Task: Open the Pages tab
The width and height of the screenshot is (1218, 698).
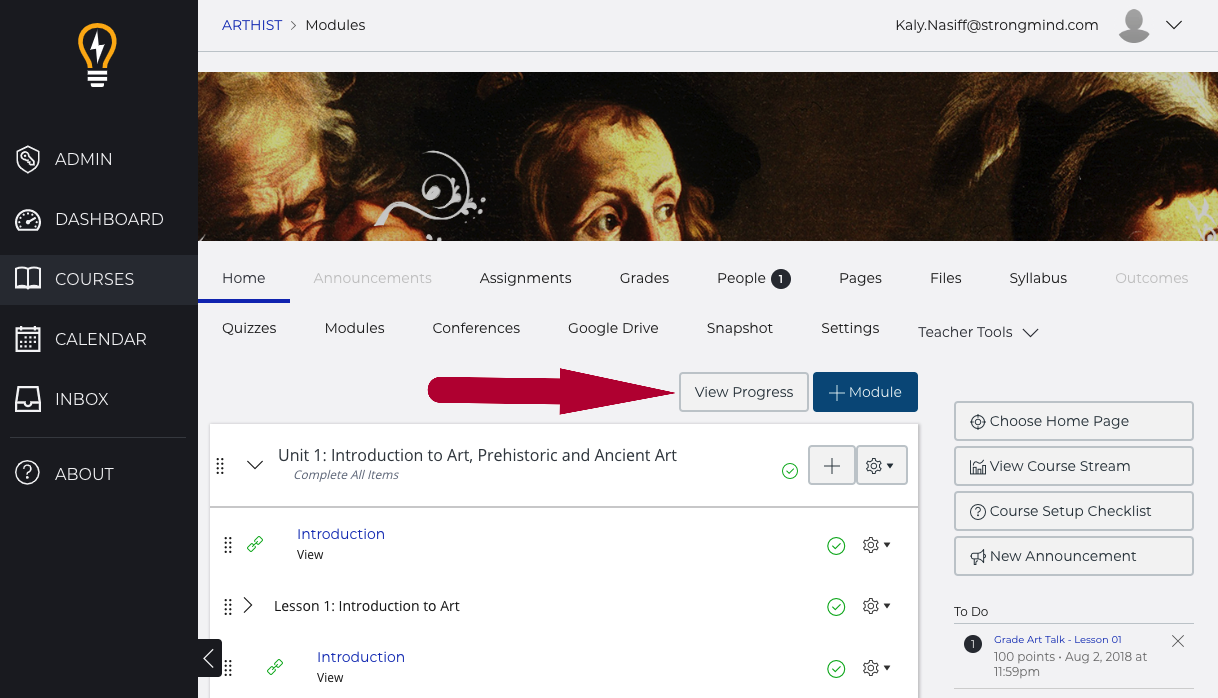Action: (x=860, y=278)
